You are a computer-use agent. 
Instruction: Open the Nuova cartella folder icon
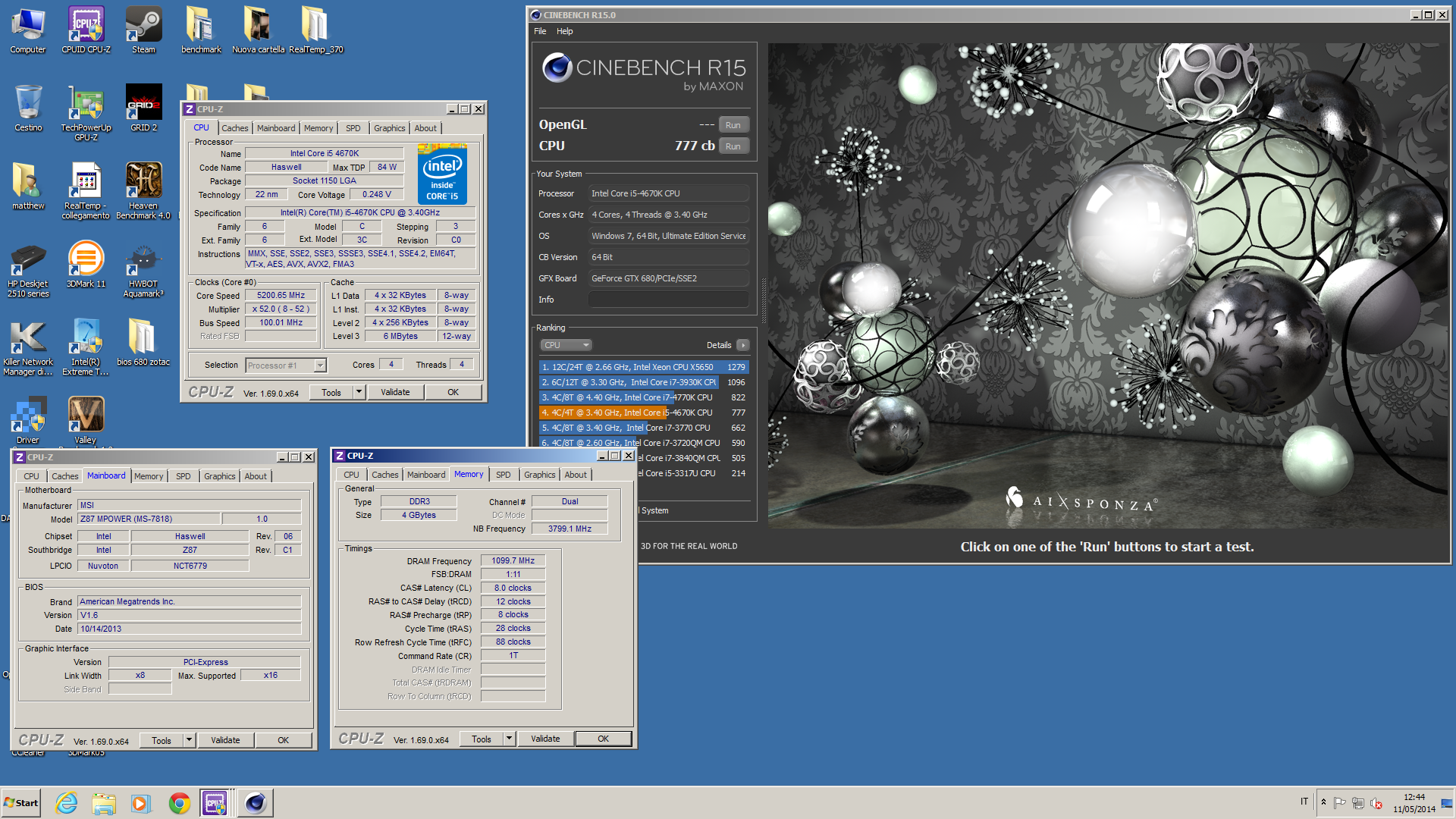point(258,30)
